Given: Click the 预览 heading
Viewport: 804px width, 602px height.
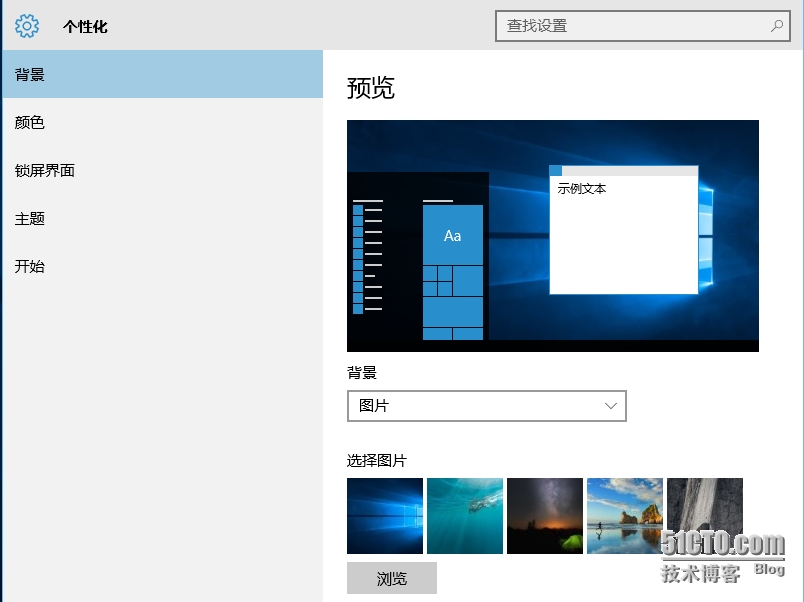Looking at the screenshot, I should click(371, 88).
